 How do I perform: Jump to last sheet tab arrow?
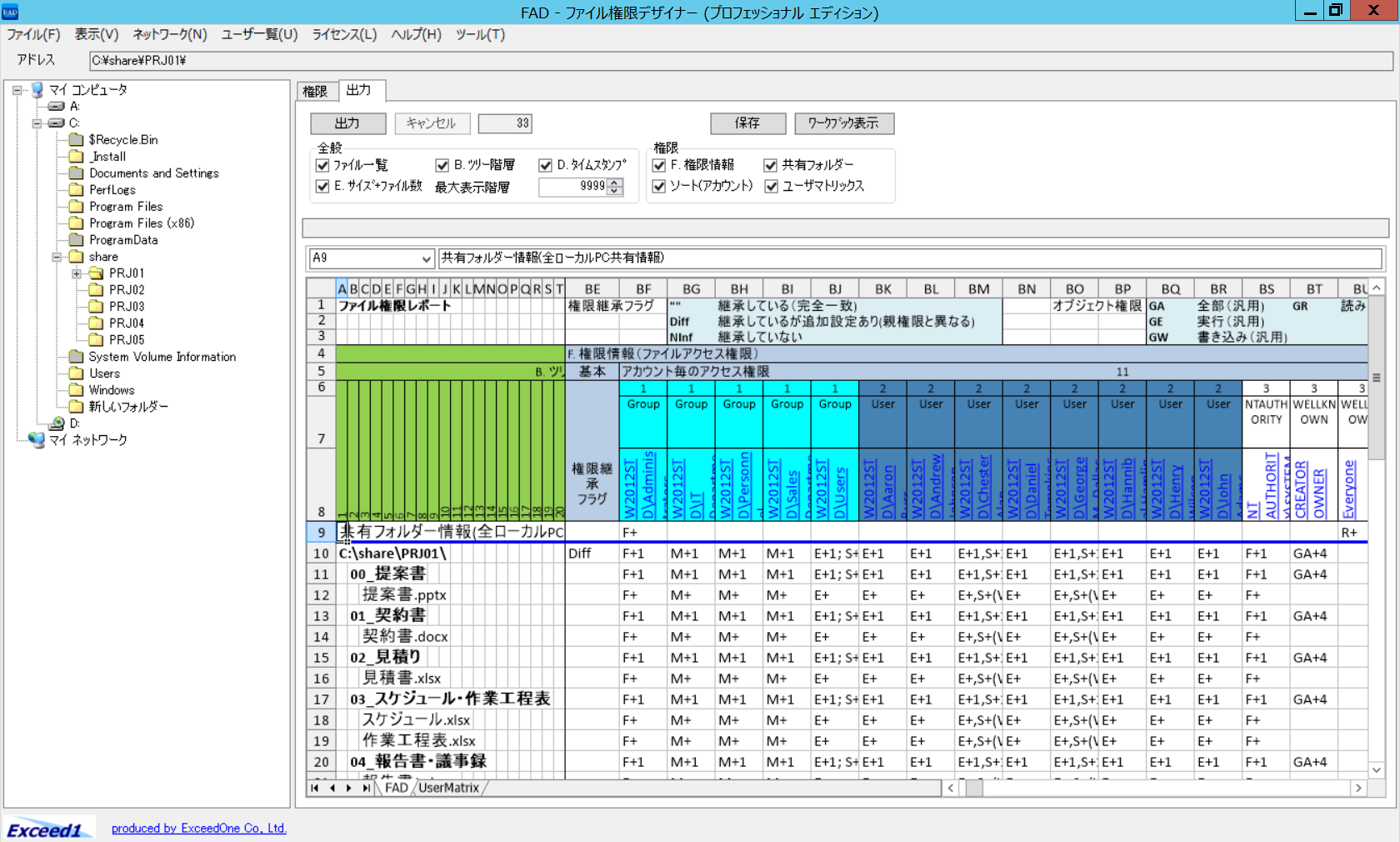click(x=366, y=788)
